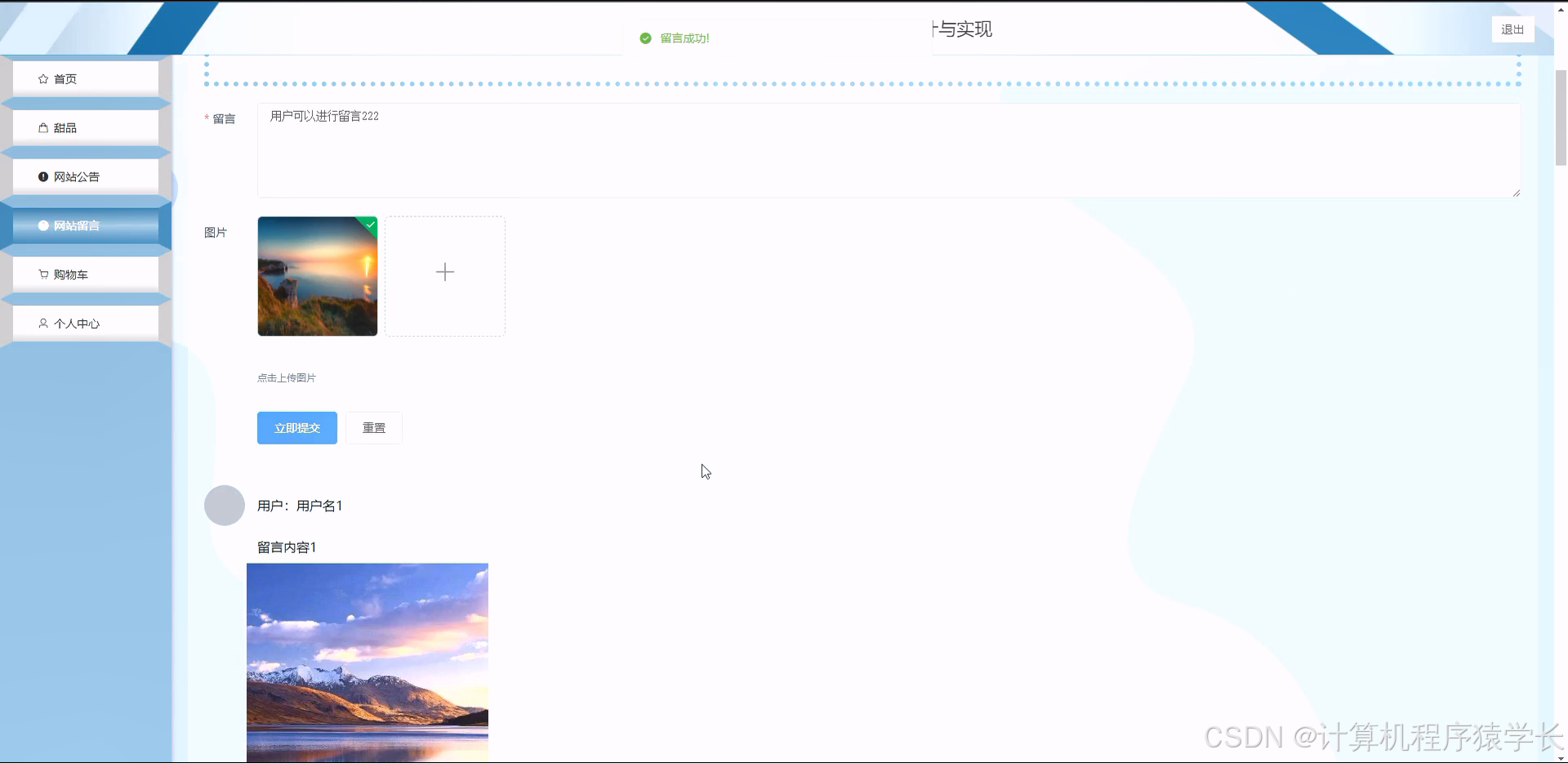The height and width of the screenshot is (763, 1568).
Task: Click the plus icon to add another image
Action: point(445,273)
